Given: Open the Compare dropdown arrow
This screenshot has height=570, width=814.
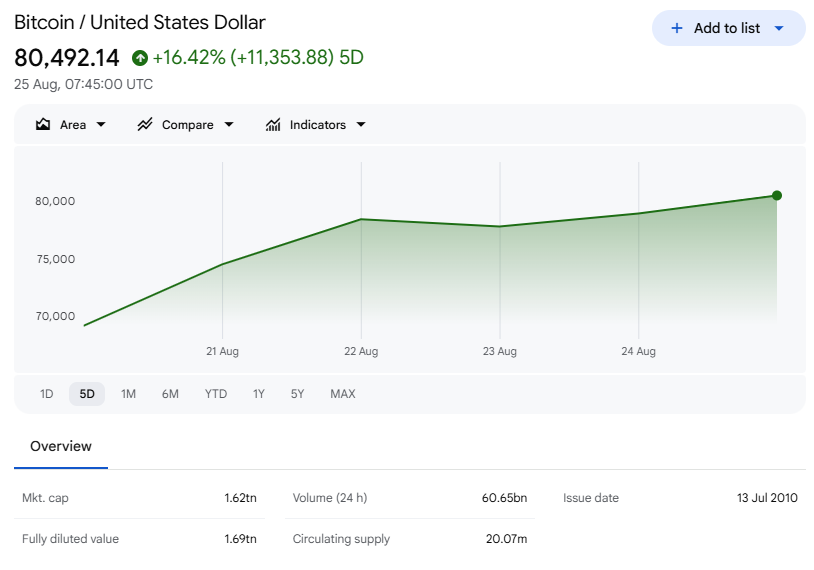Looking at the screenshot, I should click(x=229, y=125).
